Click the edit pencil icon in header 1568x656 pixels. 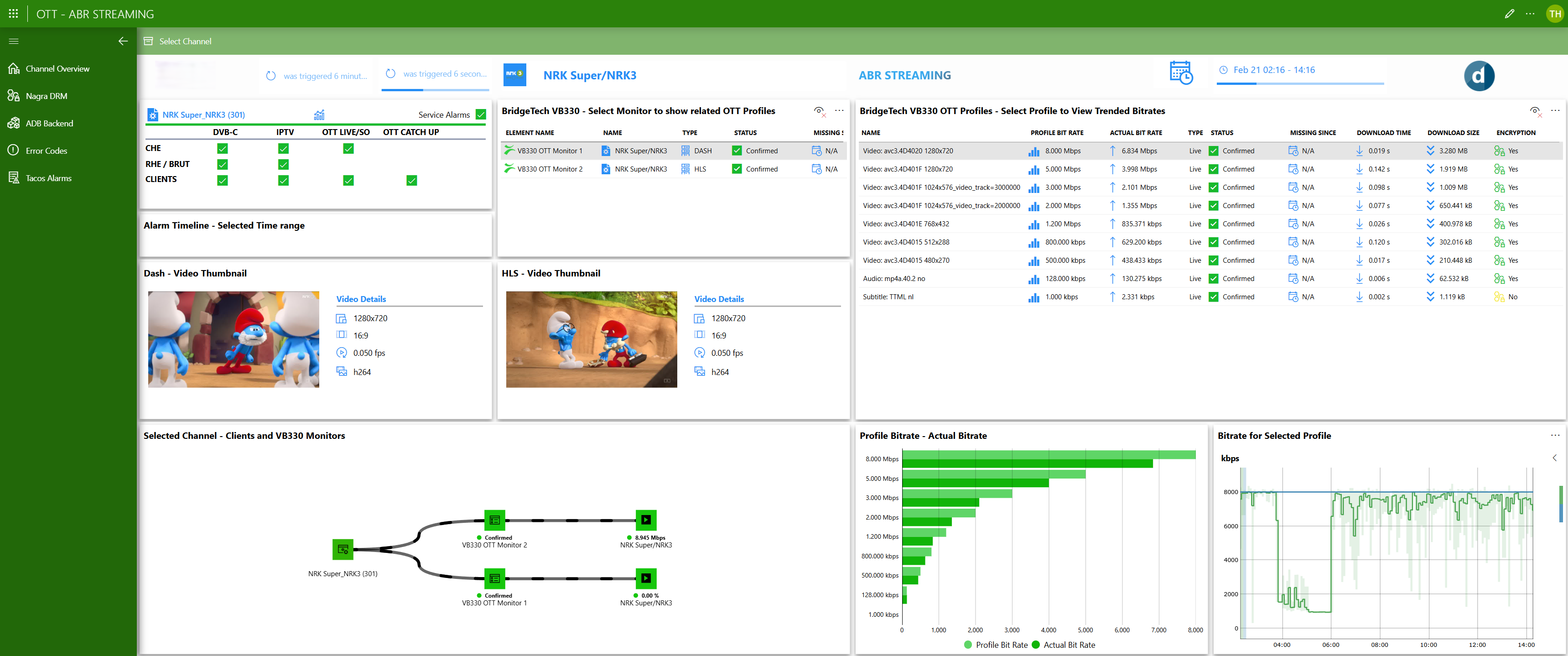coord(1509,13)
